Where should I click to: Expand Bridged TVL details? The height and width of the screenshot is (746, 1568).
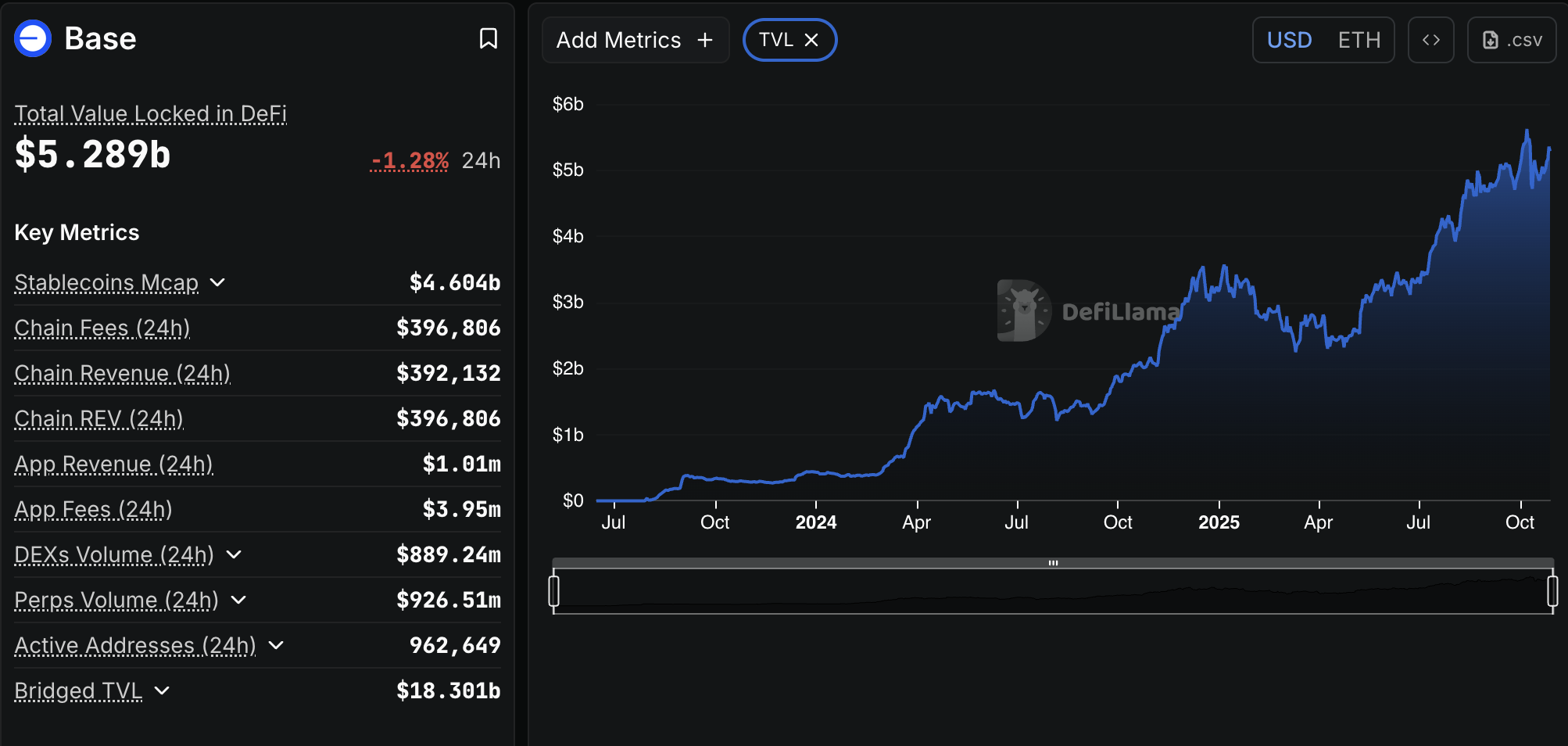click(162, 690)
